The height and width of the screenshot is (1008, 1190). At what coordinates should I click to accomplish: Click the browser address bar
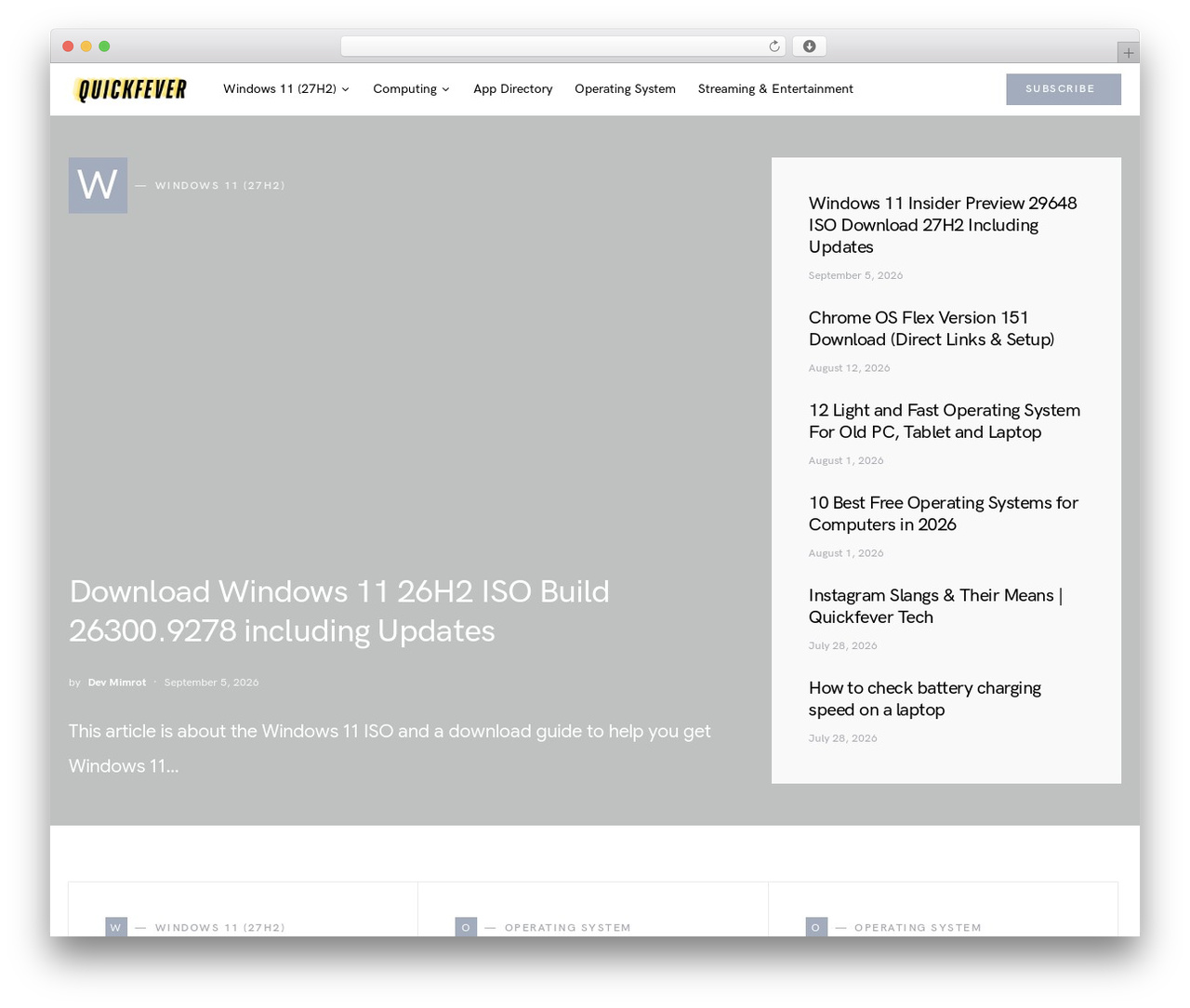pos(562,46)
